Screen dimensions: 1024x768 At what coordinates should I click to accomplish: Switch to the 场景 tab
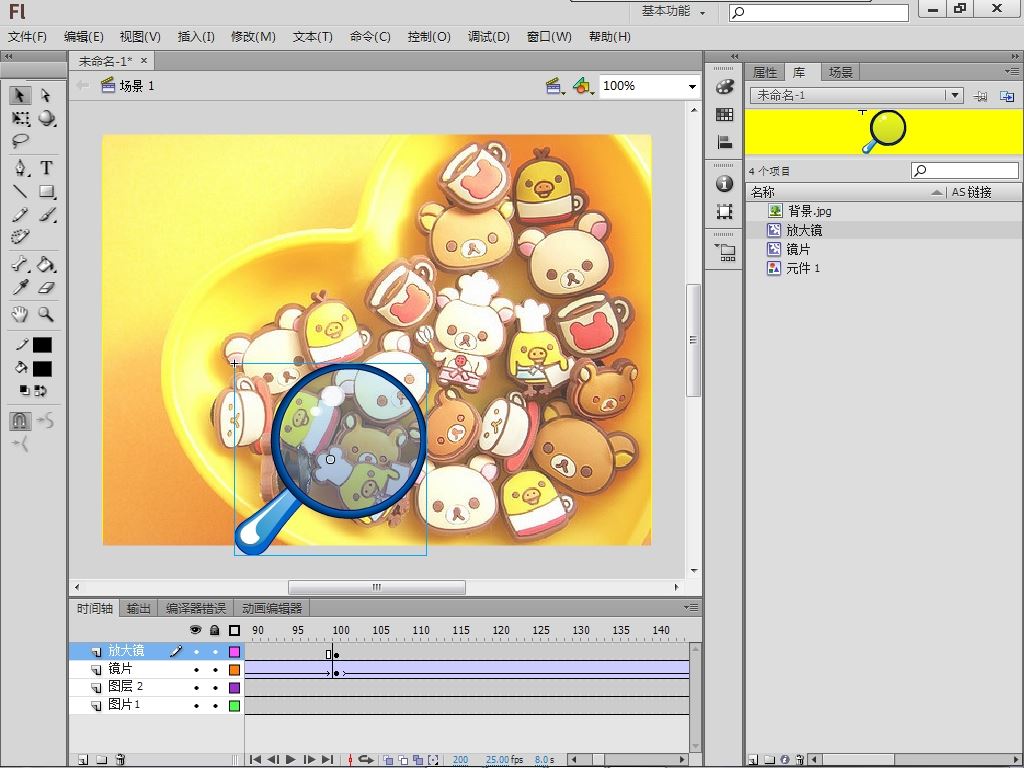[841, 72]
